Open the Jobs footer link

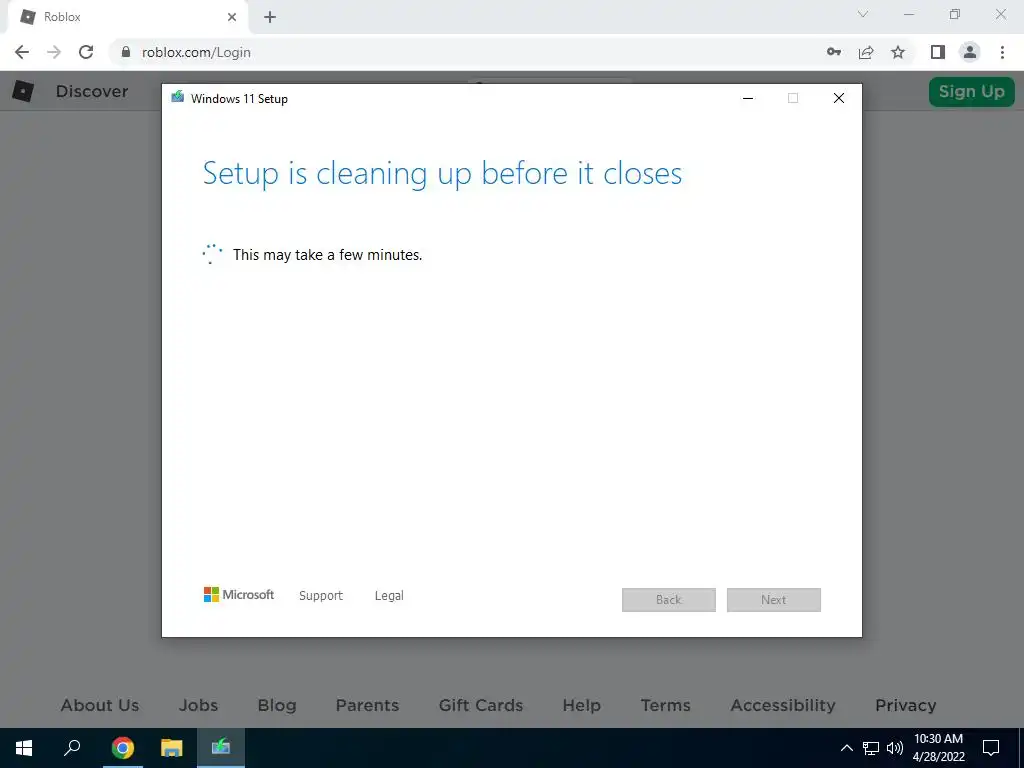pos(199,705)
